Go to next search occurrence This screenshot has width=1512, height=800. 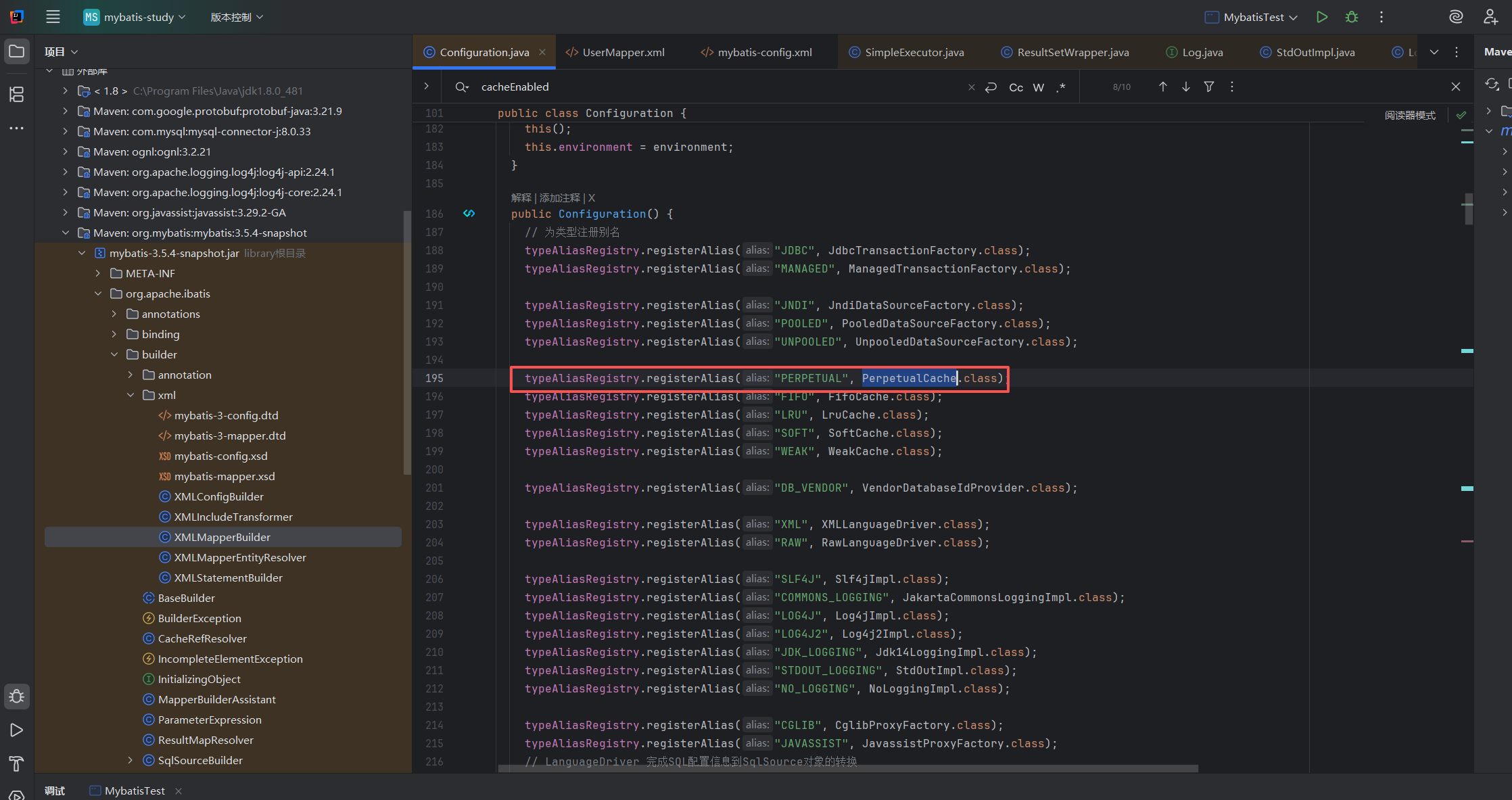tap(1186, 87)
